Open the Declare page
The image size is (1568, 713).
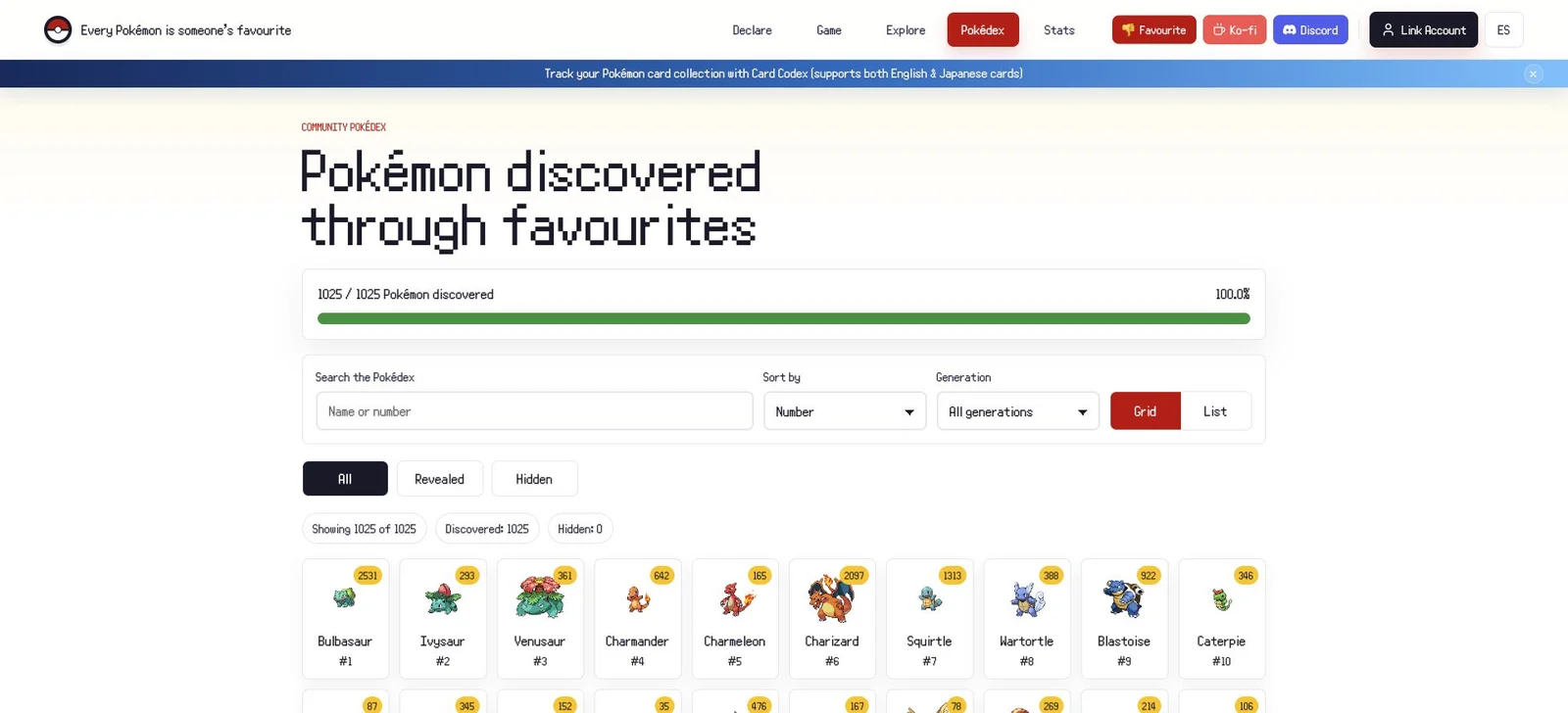click(x=753, y=30)
